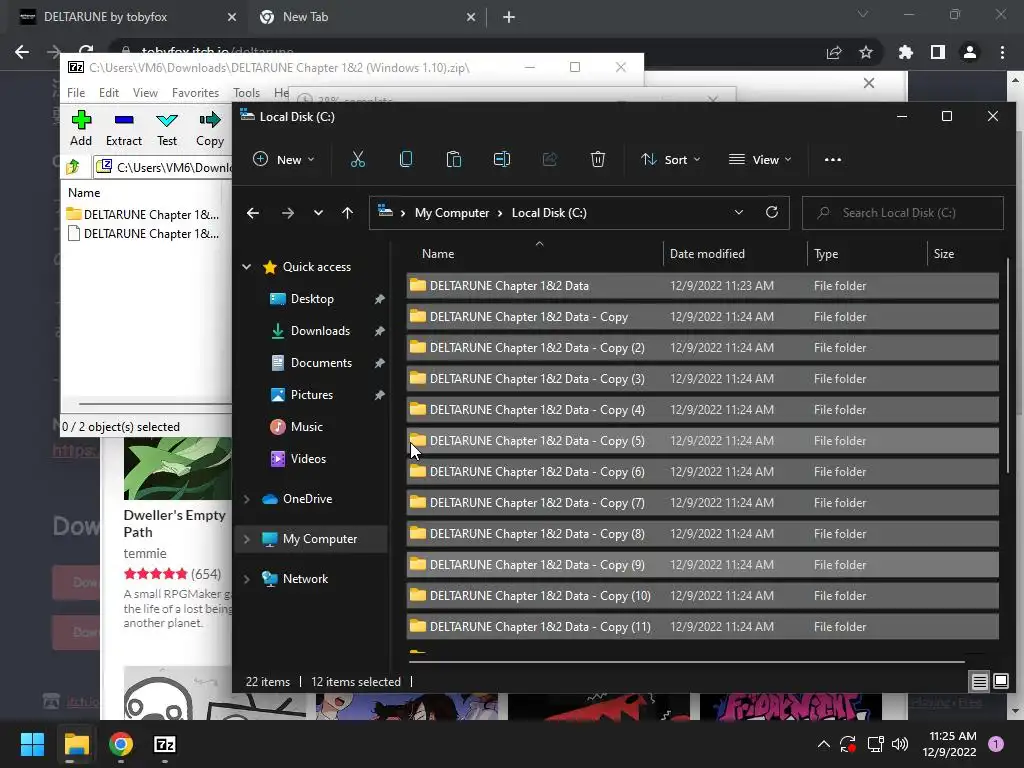Expand the OneDrive tree node
This screenshot has height=768, width=1024.
pyautogui.click(x=247, y=499)
